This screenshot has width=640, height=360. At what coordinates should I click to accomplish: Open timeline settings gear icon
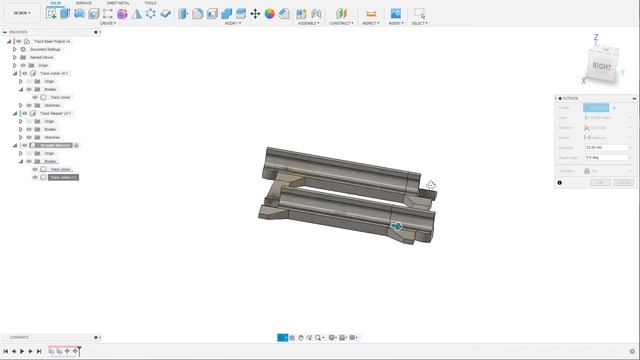[632, 351]
